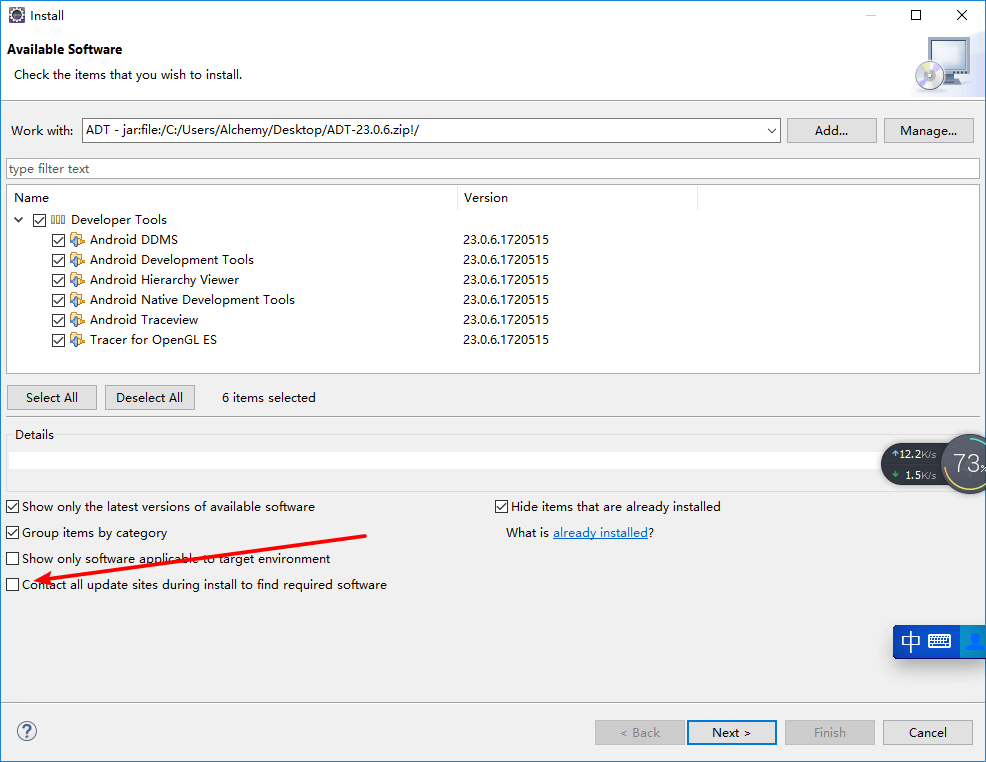Select the Android DDMS row label

pyautogui.click(x=134, y=240)
